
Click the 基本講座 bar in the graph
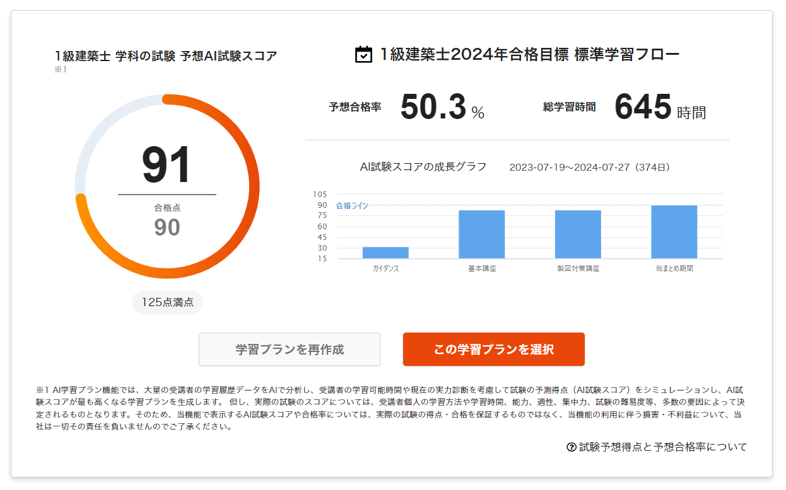coord(482,234)
